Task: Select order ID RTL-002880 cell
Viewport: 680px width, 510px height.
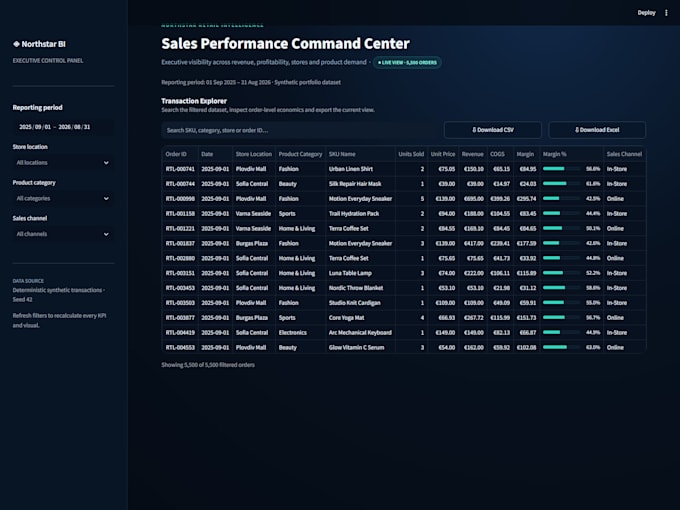Action: (x=180, y=258)
